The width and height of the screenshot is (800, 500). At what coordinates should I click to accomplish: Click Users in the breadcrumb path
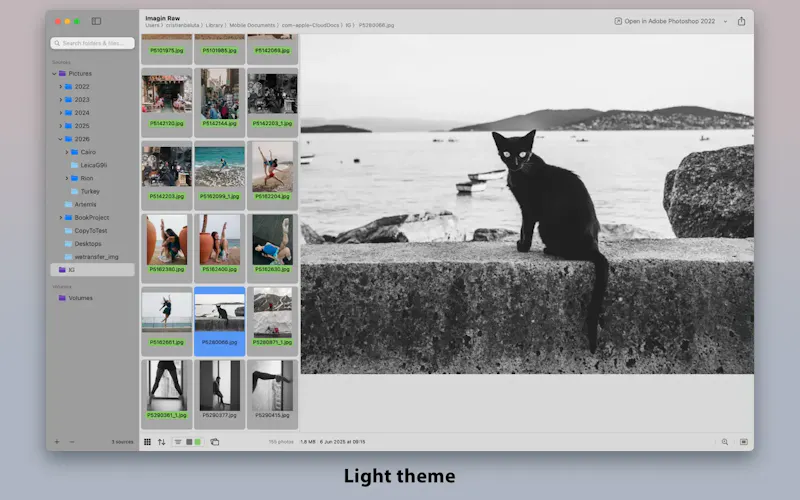[x=153, y=25]
